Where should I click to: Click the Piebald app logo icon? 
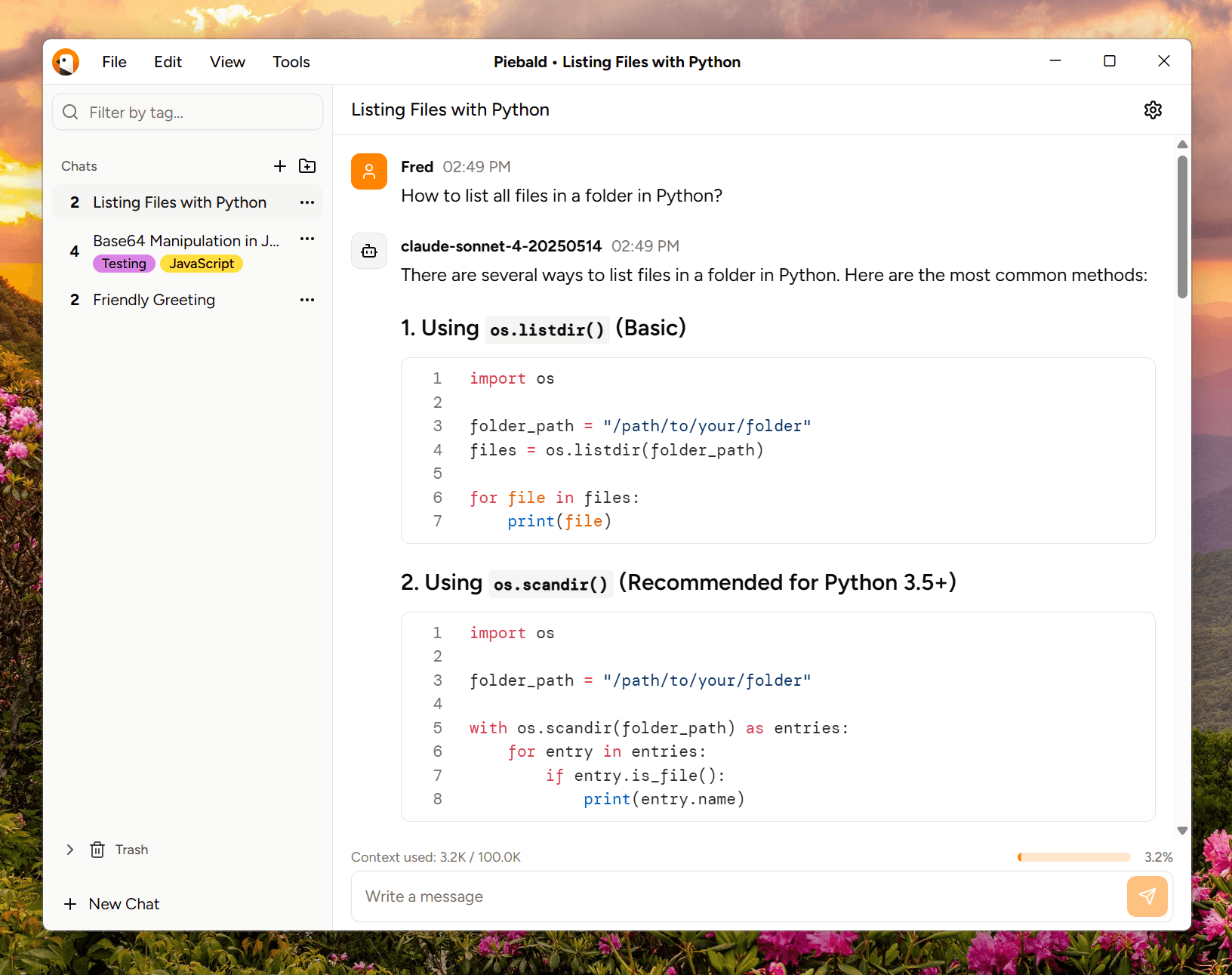(x=66, y=62)
